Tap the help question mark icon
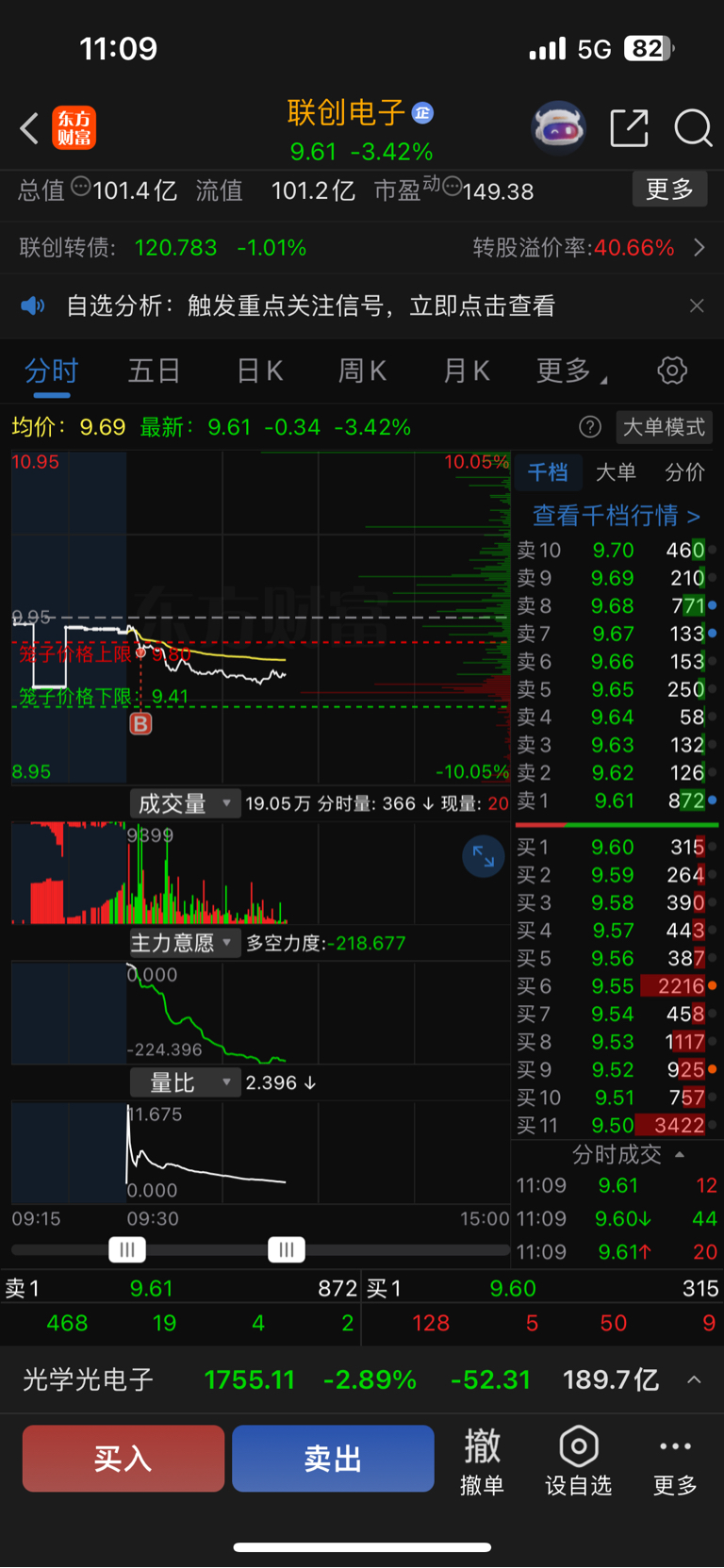Screen dimensions: 724x1568 click(x=590, y=427)
